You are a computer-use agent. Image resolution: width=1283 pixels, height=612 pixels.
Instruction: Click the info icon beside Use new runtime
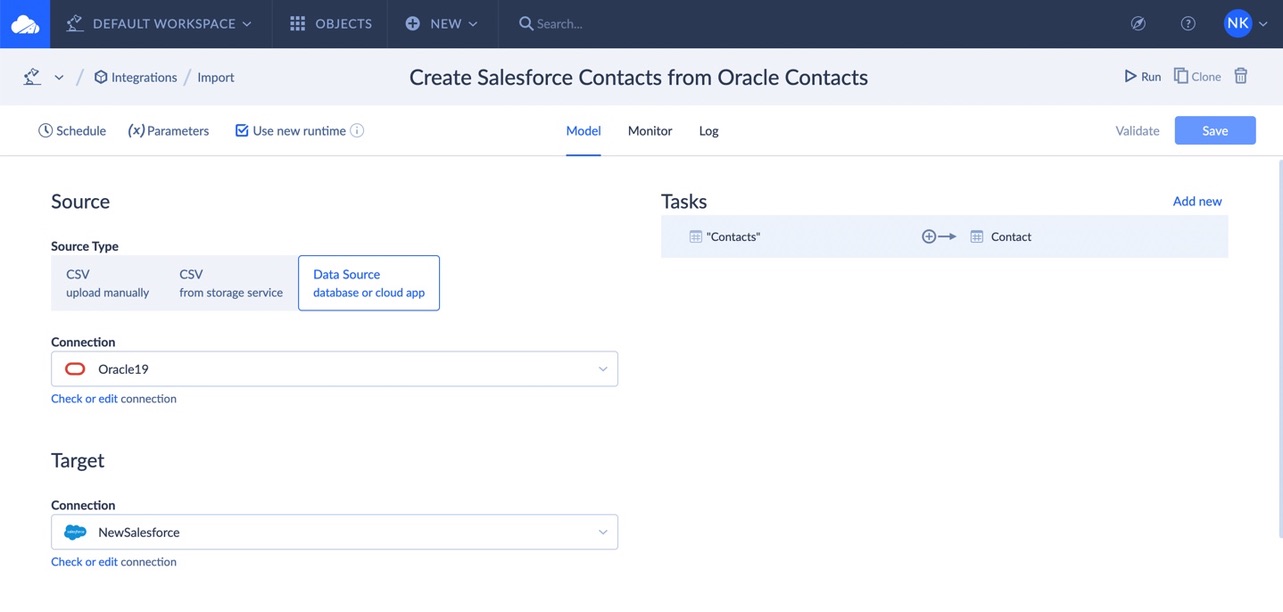[357, 131]
